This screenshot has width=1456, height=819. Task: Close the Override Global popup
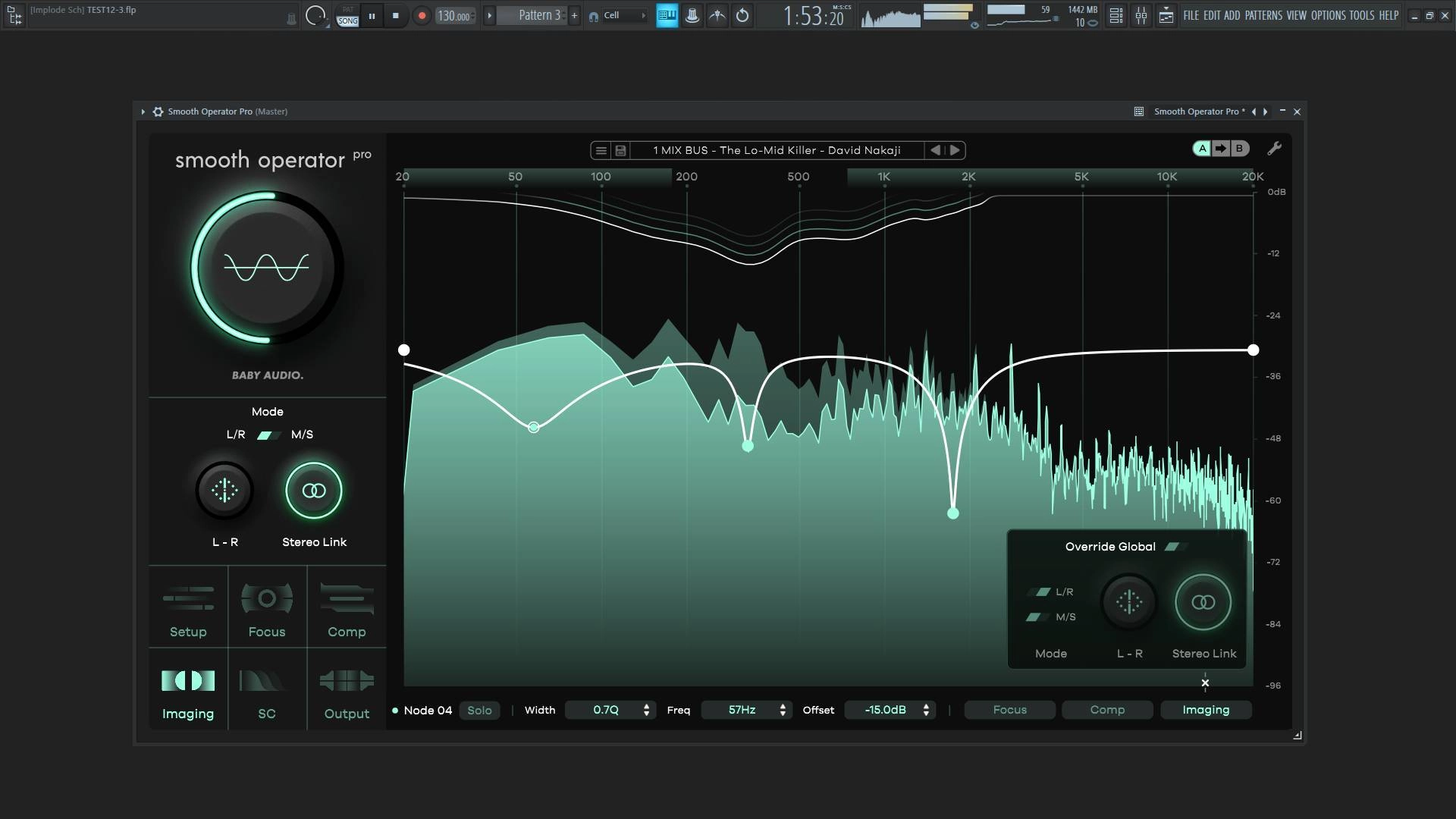[x=1205, y=683]
